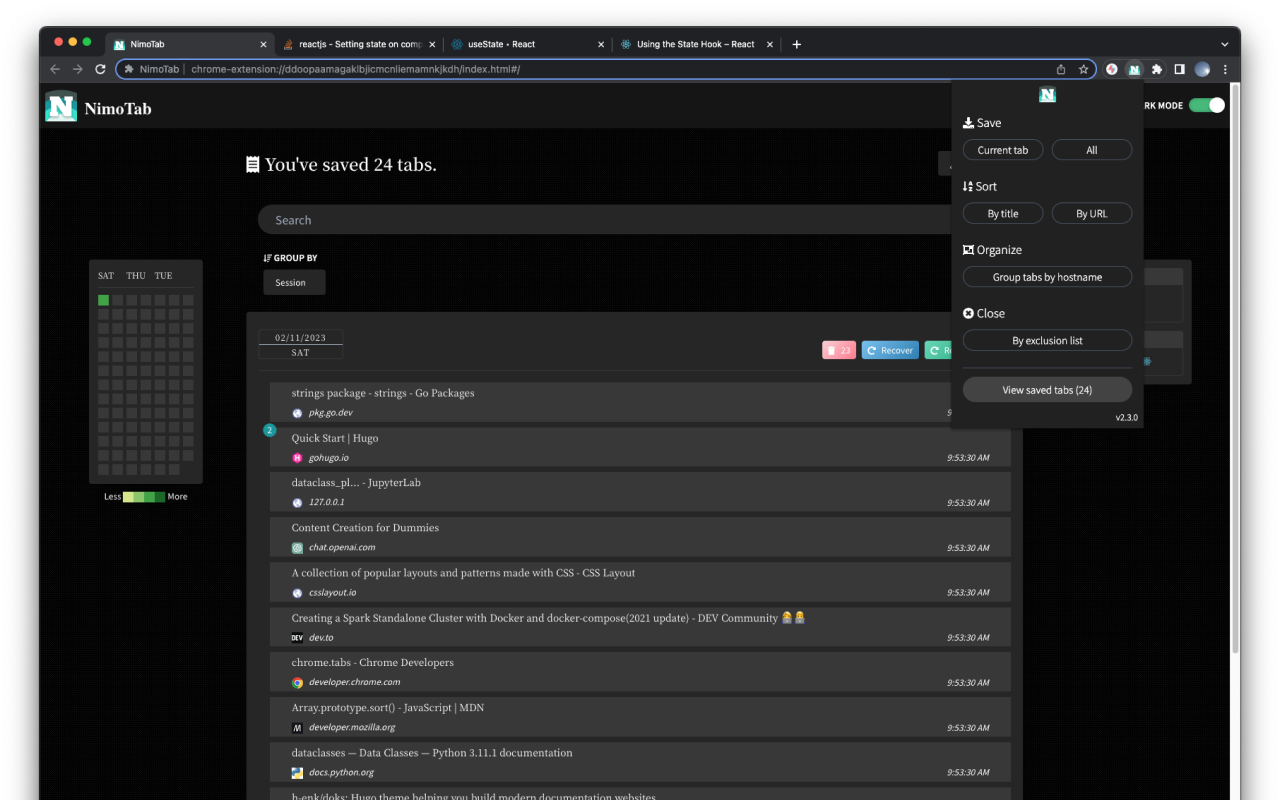Click the MDN favicon beside developer.mozilla.org
This screenshot has height=800, width=1280.
tap(297, 728)
